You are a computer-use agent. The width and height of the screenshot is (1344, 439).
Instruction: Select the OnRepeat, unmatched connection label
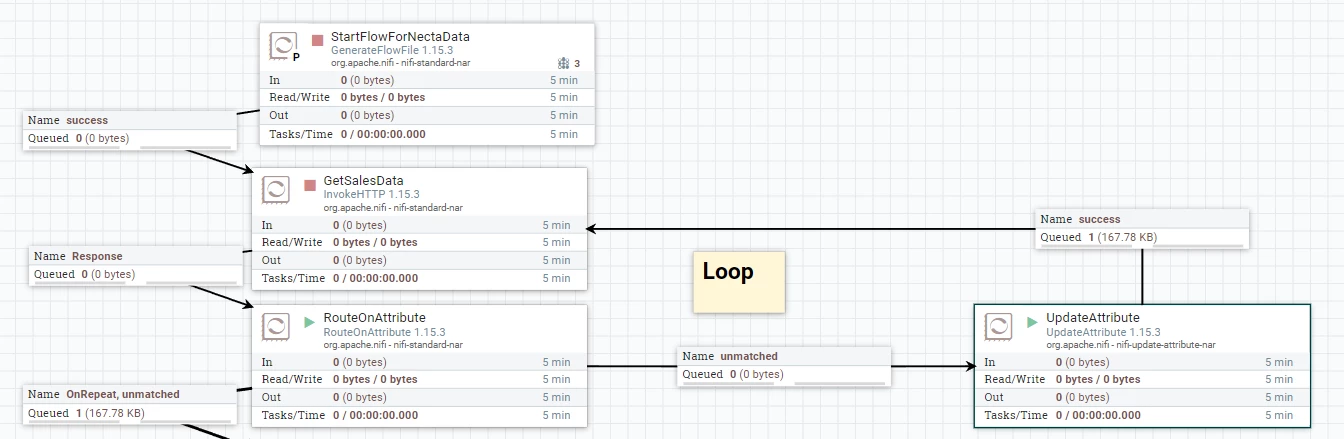tap(129, 403)
